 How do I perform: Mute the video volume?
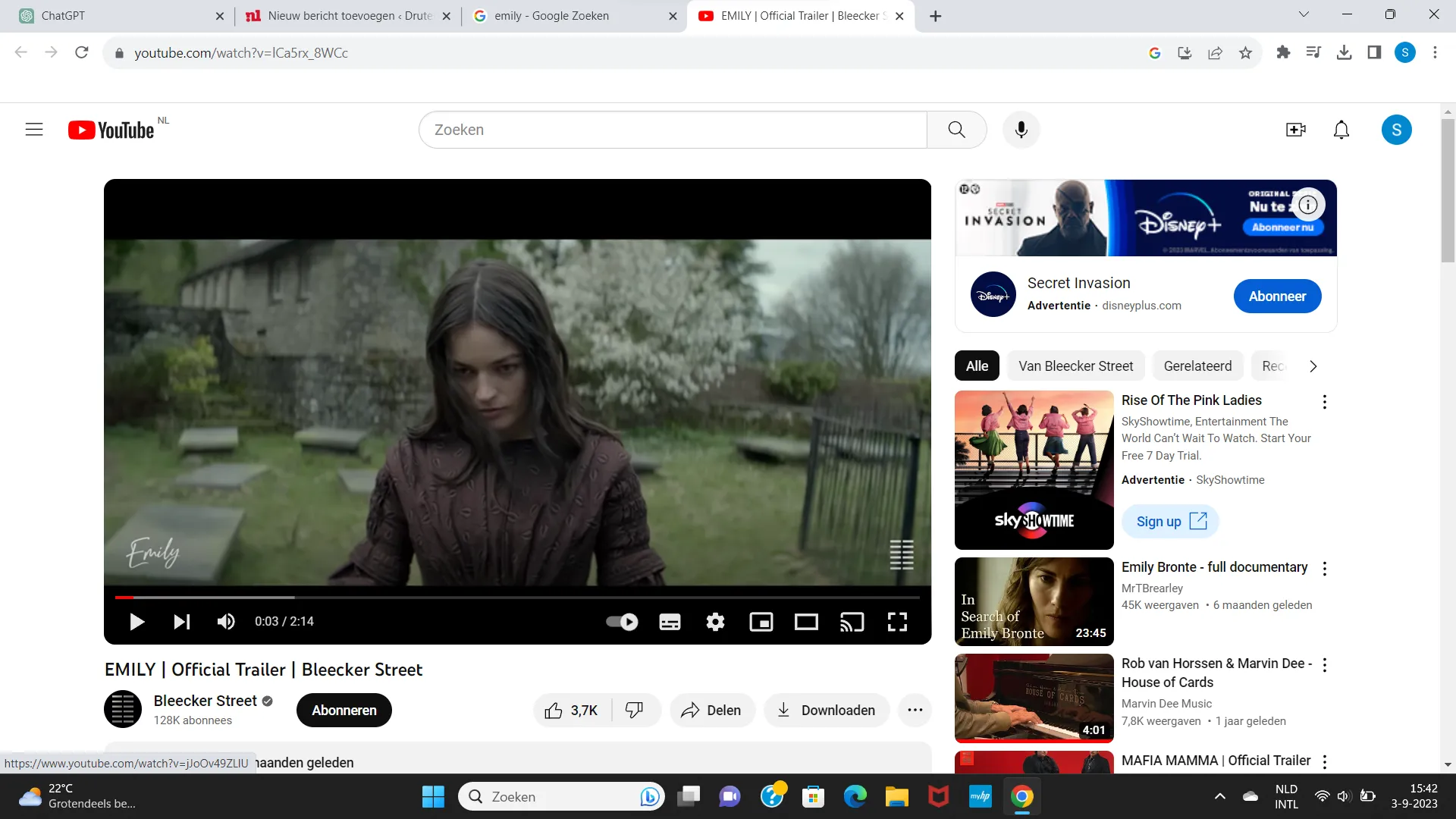226,622
